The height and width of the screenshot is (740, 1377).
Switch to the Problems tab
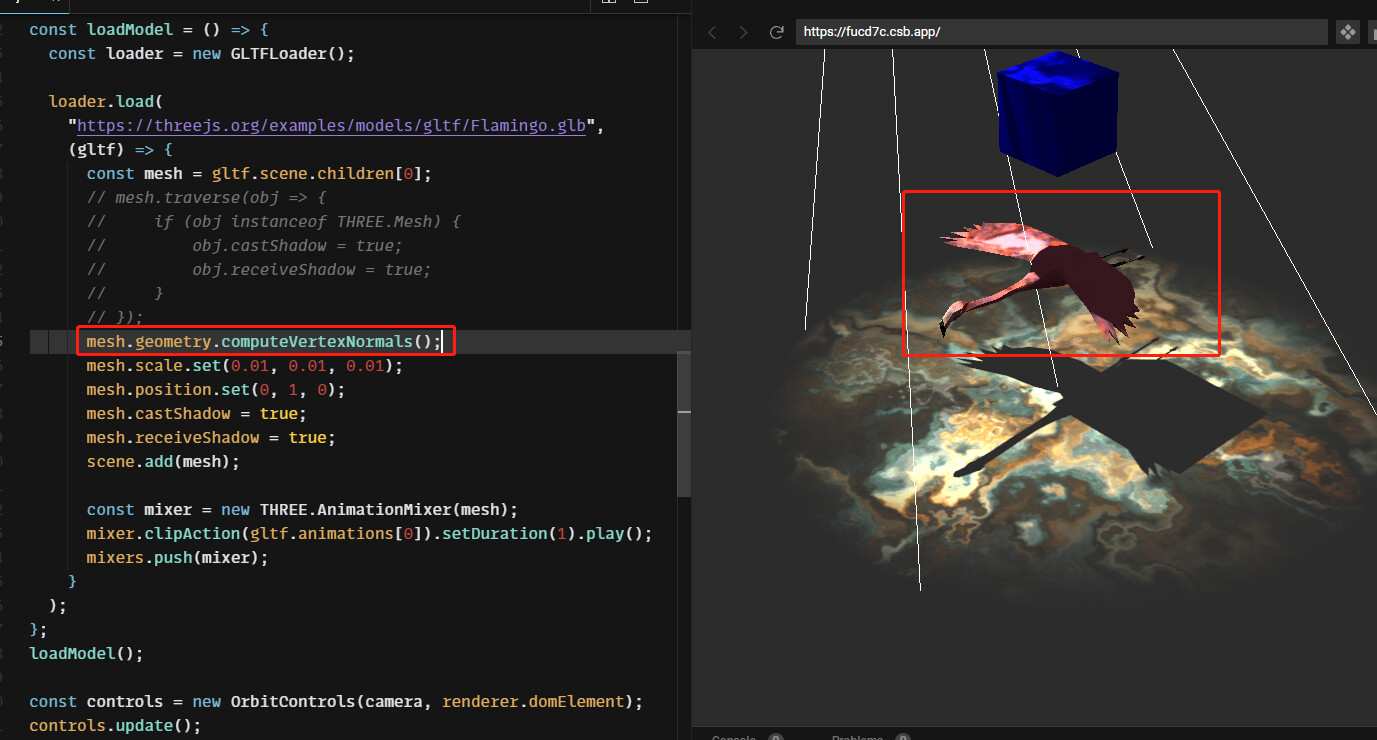point(858,737)
